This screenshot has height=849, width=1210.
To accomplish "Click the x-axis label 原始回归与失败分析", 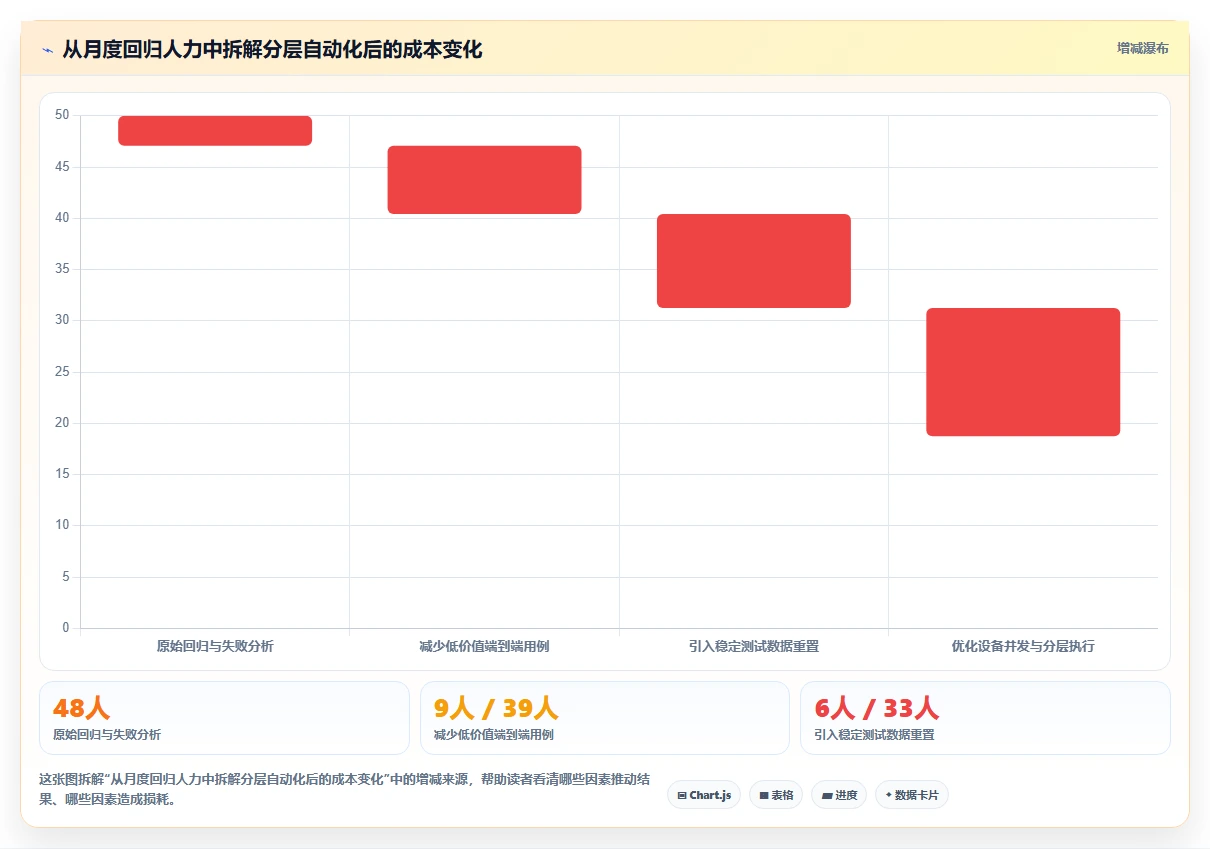I will [215, 646].
